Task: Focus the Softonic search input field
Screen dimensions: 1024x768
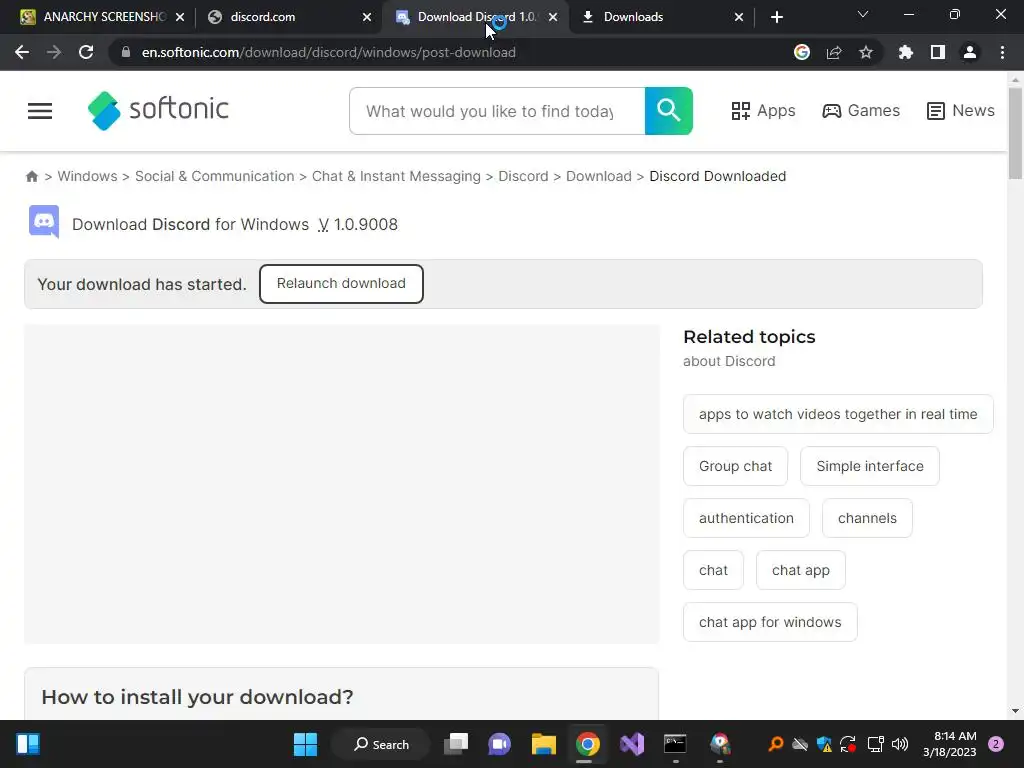Action: (x=497, y=111)
